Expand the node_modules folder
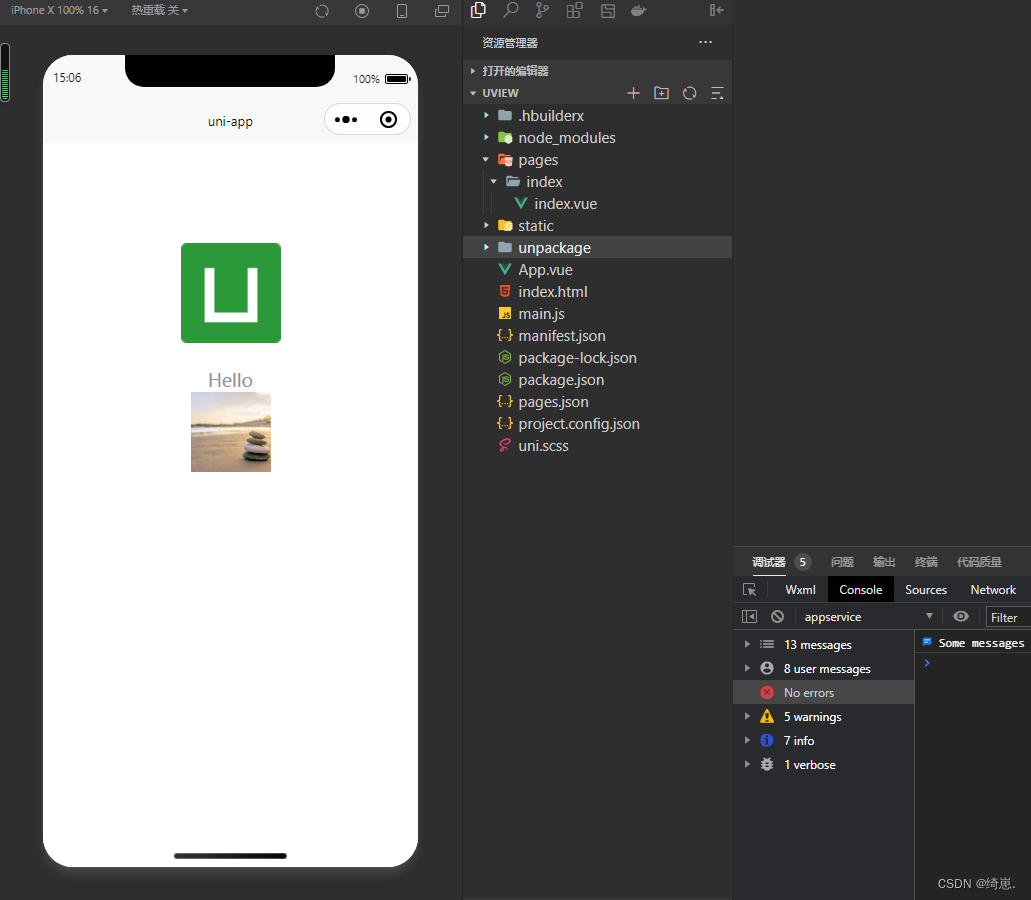The image size is (1031, 900). (x=485, y=137)
